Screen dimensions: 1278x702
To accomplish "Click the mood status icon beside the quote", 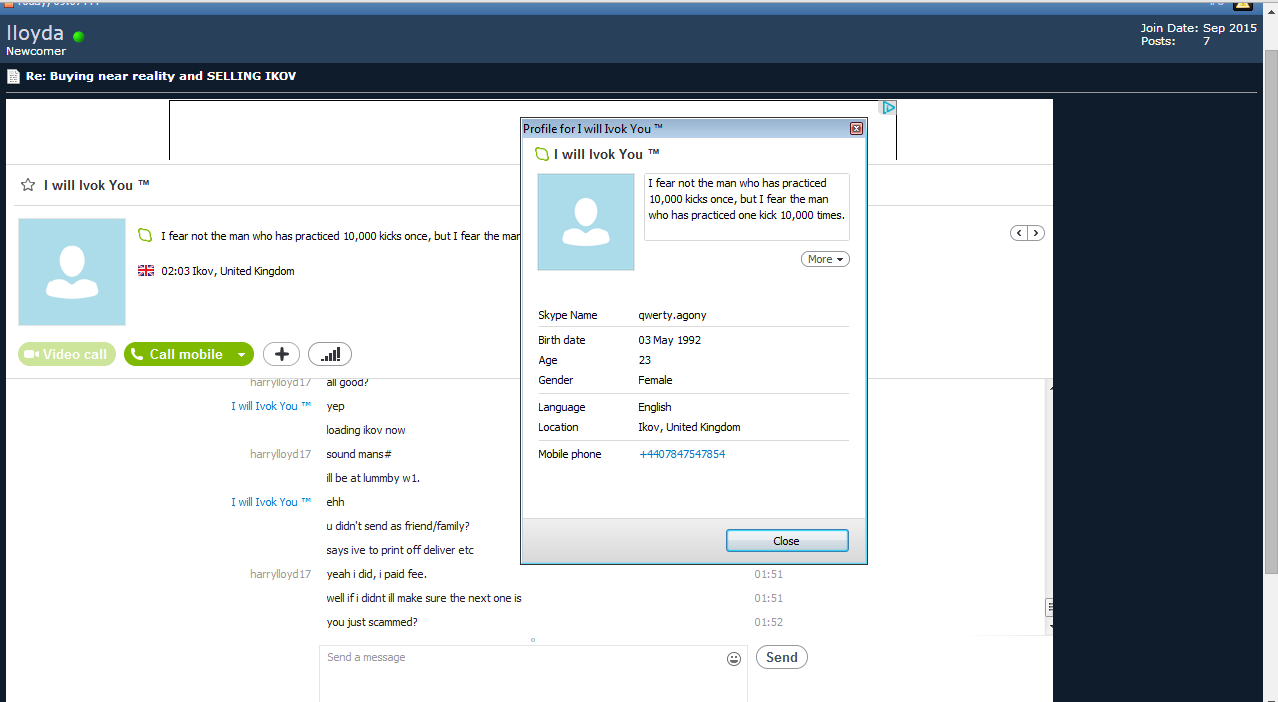I will click(145, 236).
